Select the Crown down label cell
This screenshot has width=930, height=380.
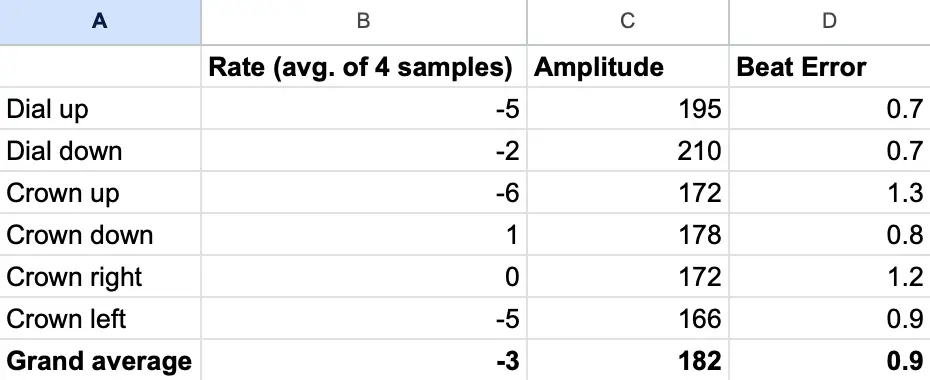100,235
